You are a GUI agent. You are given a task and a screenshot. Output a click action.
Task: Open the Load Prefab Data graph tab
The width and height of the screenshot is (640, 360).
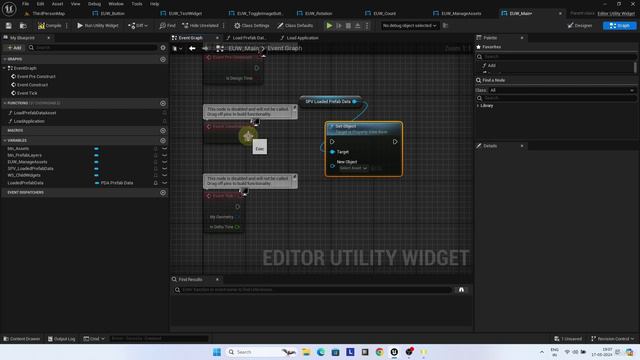click(x=249, y=38)
